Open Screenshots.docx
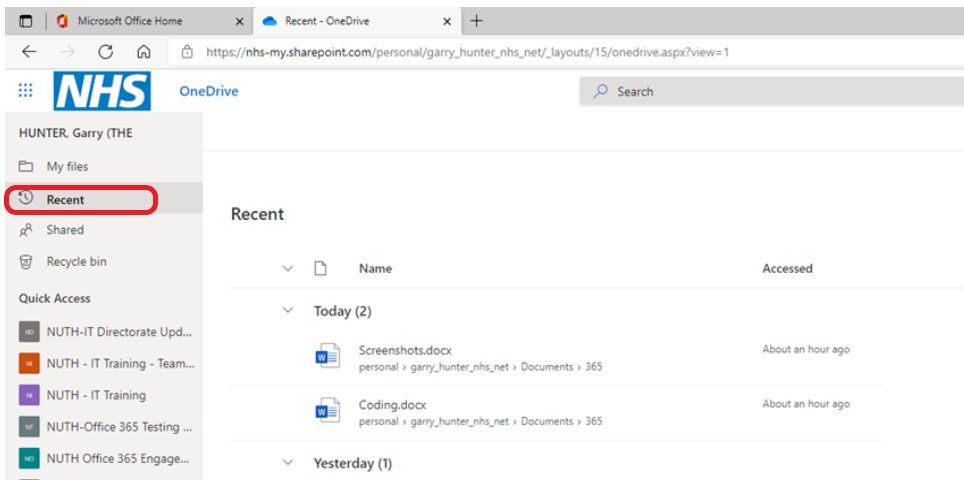The width and height of the screenshot is (964, 480). 405,350
